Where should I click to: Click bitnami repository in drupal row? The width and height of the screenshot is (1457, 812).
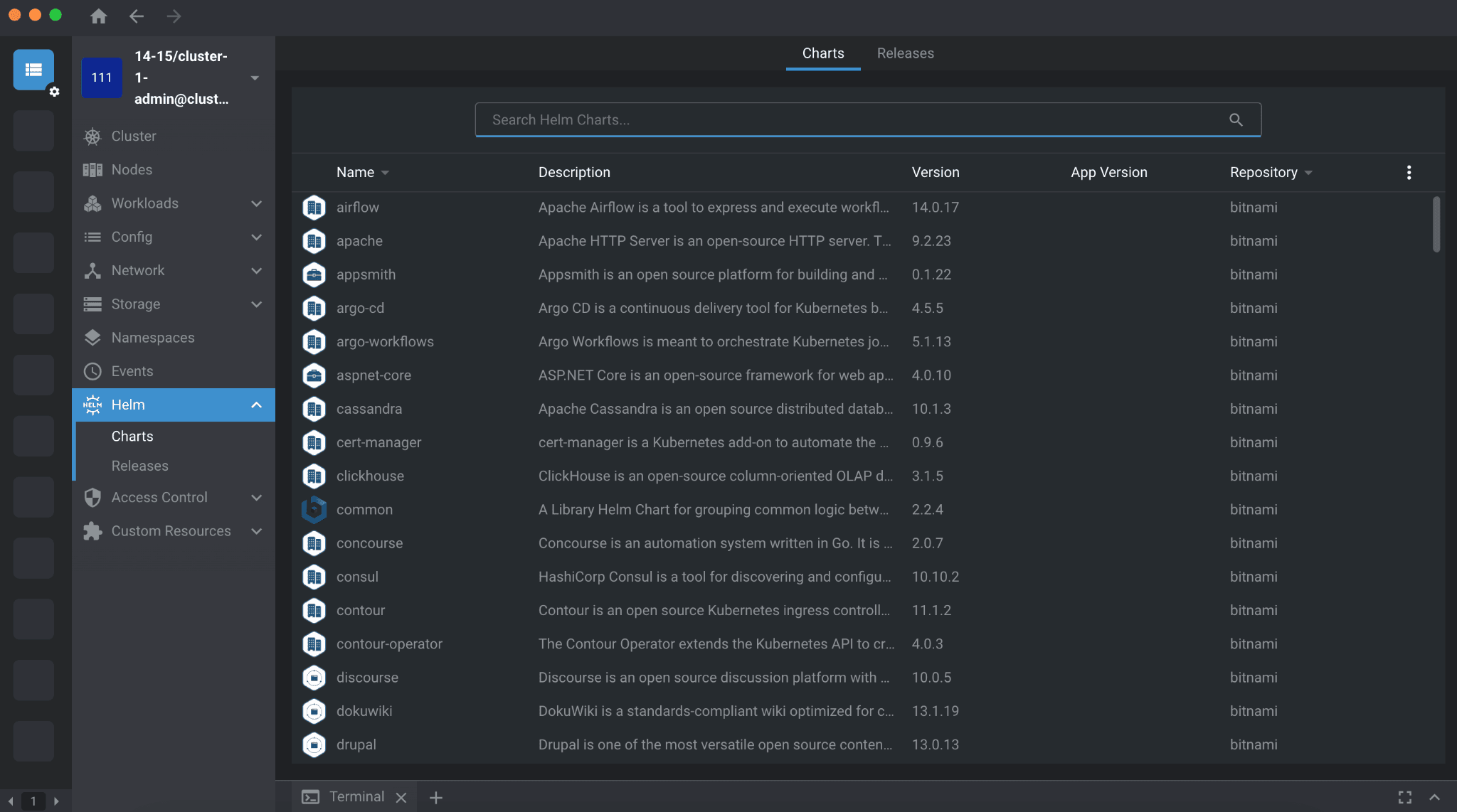[x=1254, y=744]
